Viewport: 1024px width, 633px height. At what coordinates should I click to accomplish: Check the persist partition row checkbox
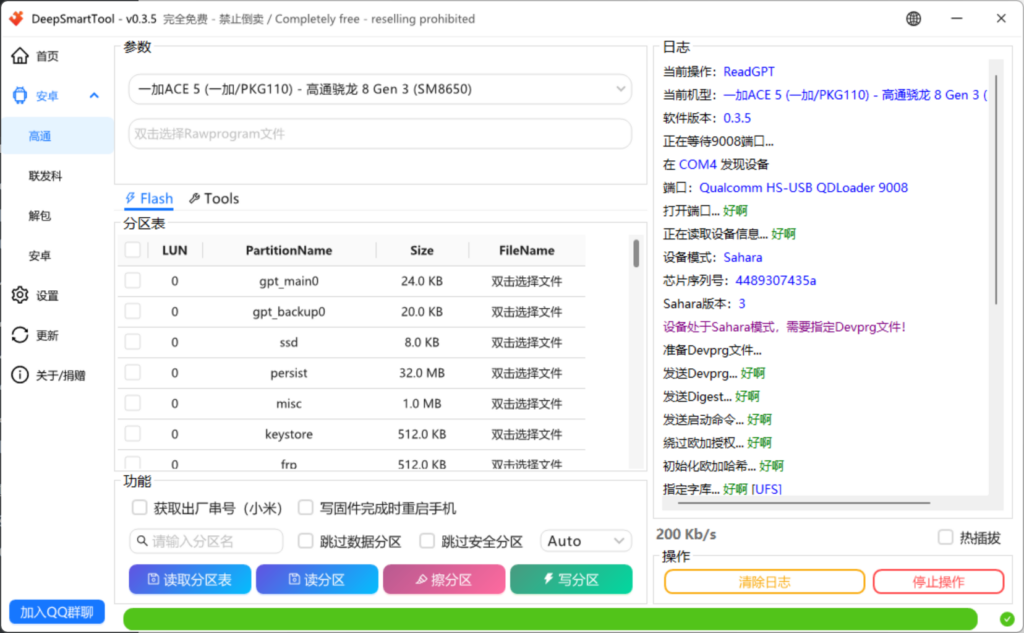coord(133,373)
